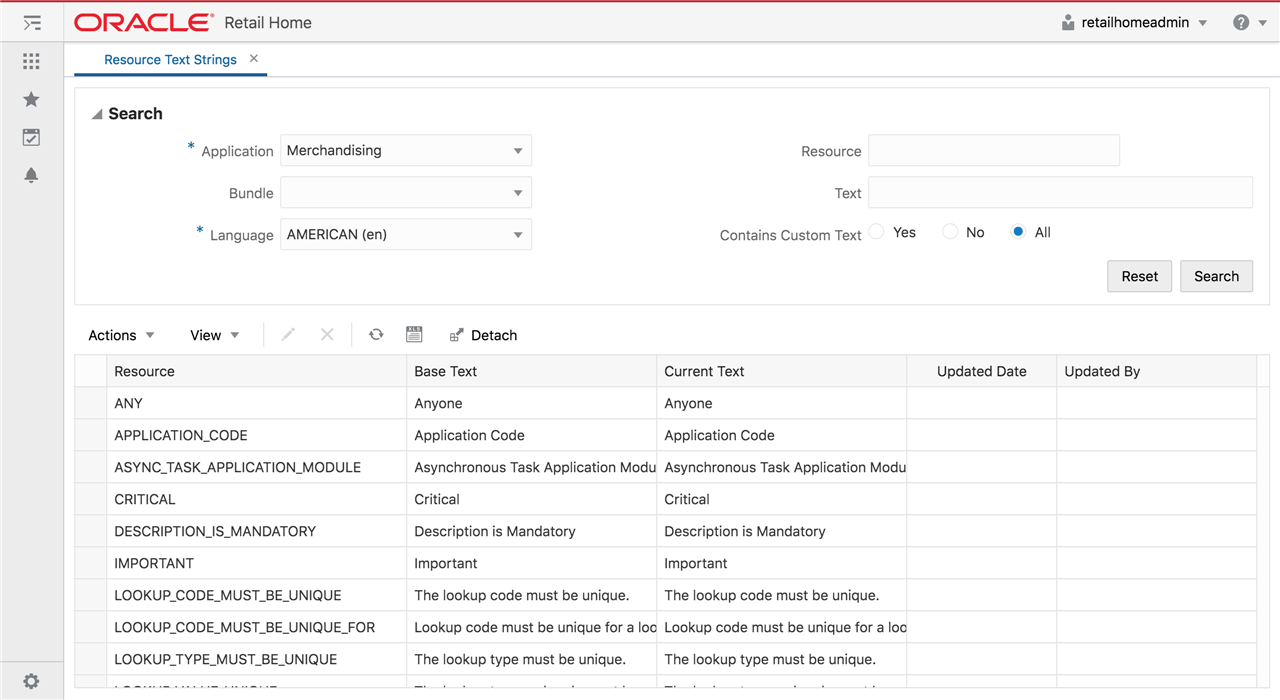Select Yes for Contains Custom Text
This screenshot has width=1280, height=700.
click(x=877, y=230)
